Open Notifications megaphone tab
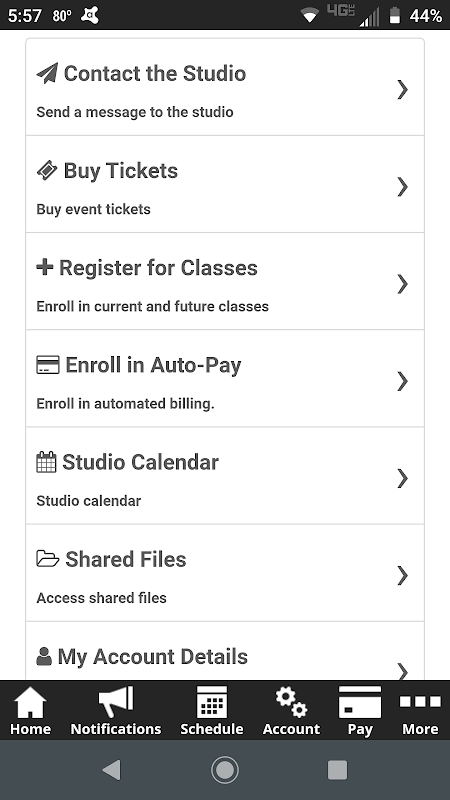Viewport: 450px width, 800px height. click(116, 711)
